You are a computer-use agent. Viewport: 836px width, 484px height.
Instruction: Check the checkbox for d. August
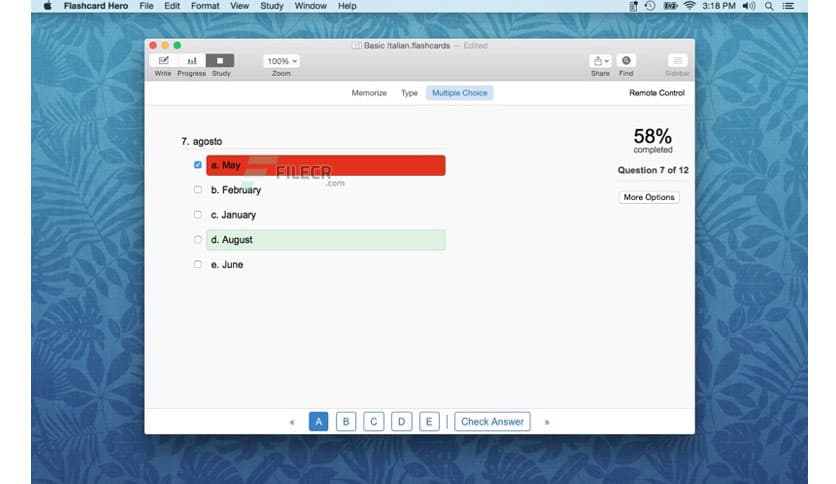[198, 239]
